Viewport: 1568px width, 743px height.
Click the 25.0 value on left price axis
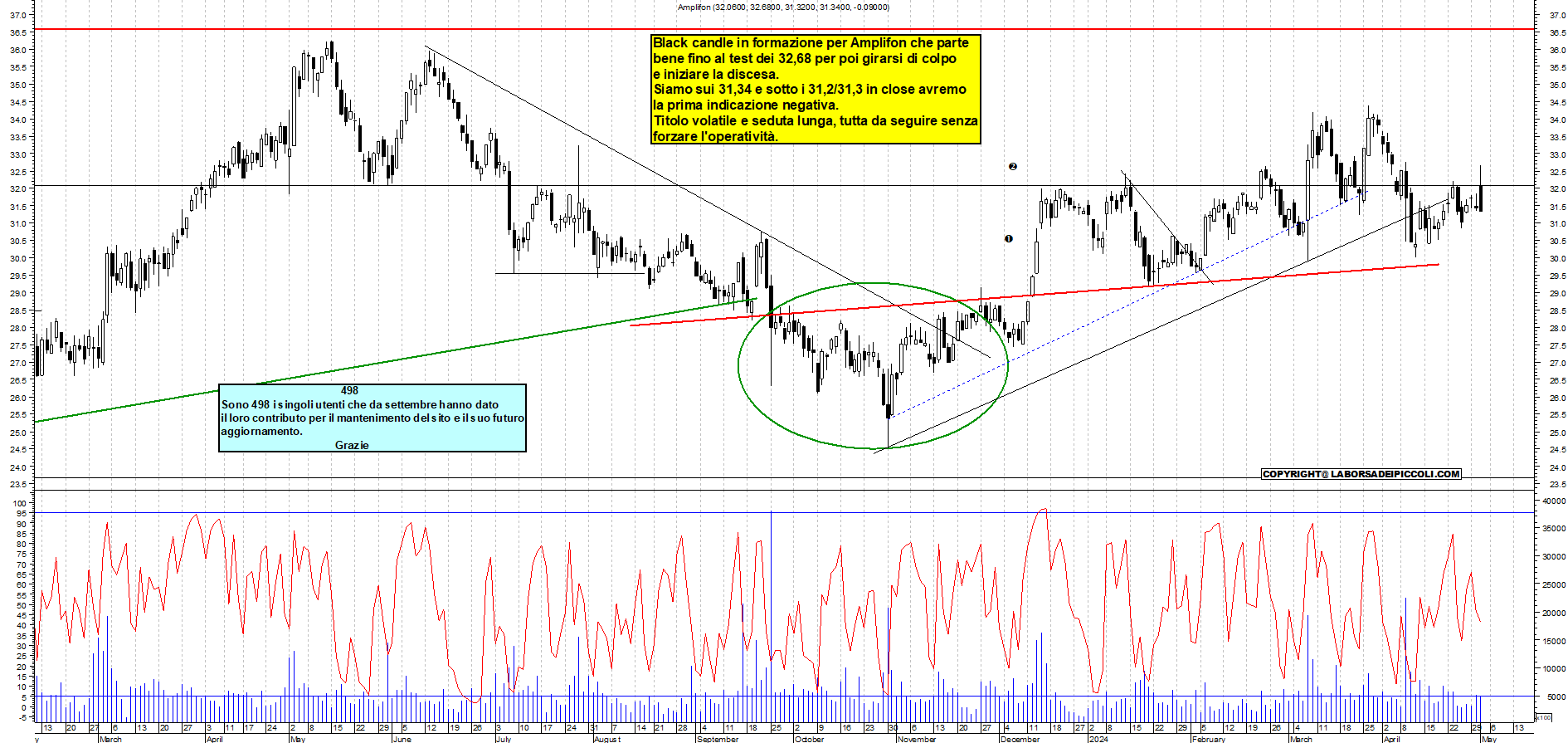[20, 433]
